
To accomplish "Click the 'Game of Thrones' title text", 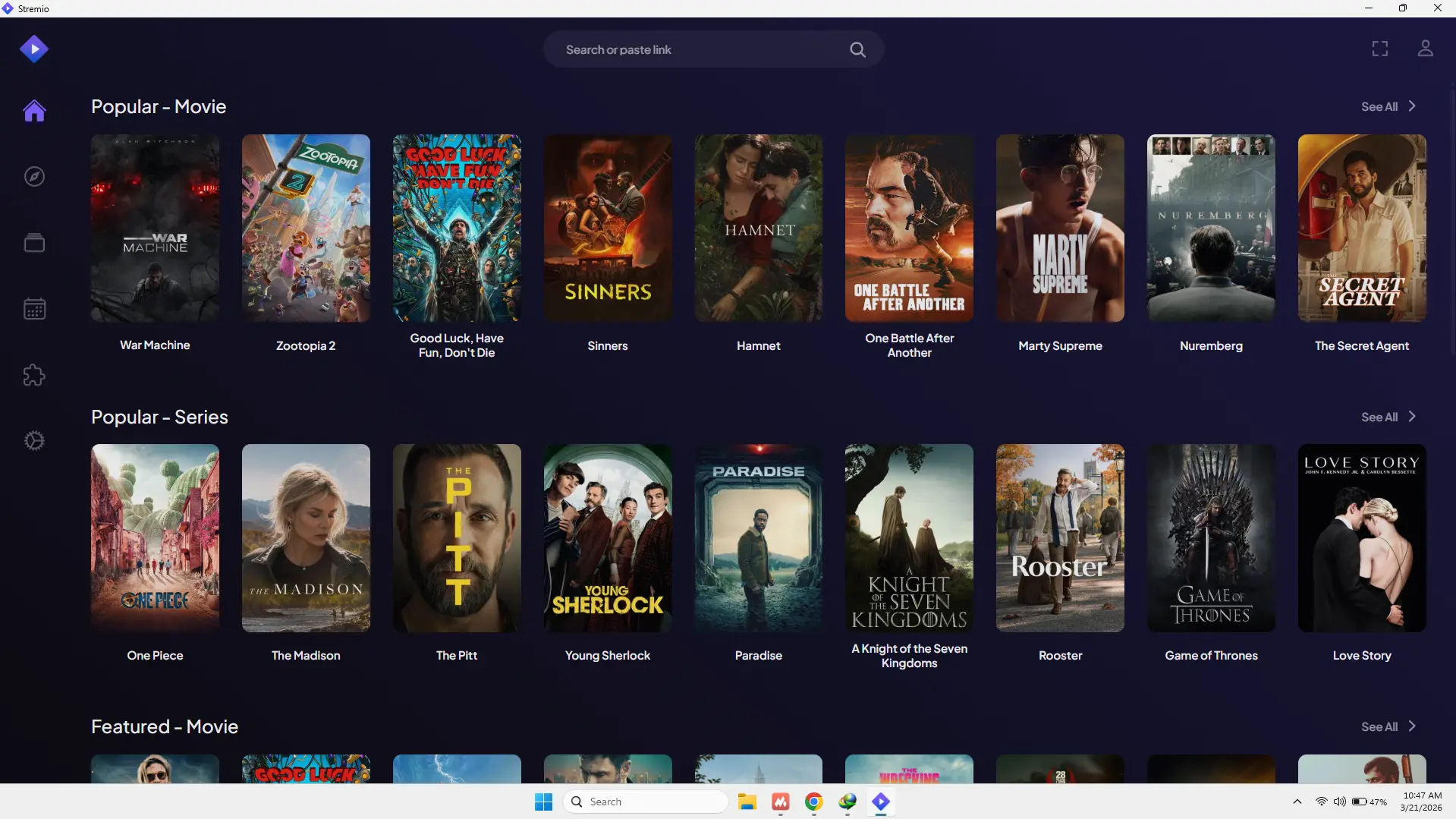I will pyautogui.click(x=1211, y=656).
